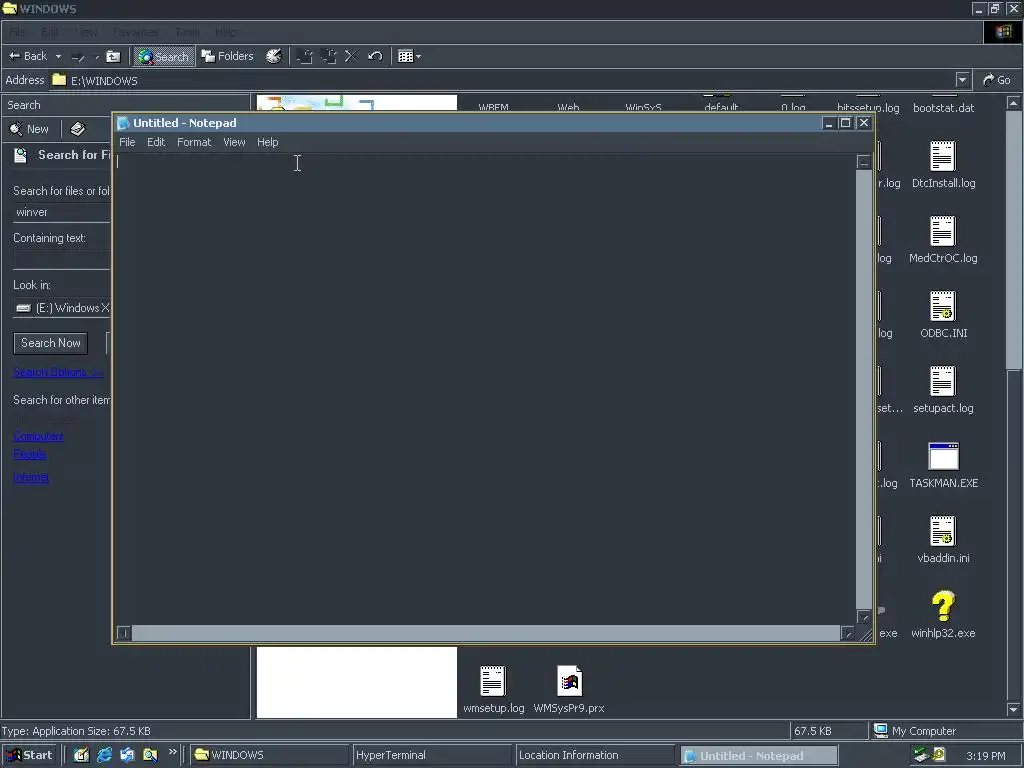Click the bootstat.dat file name
Screen dimensions: 1024x768
[x=943, y=108]
